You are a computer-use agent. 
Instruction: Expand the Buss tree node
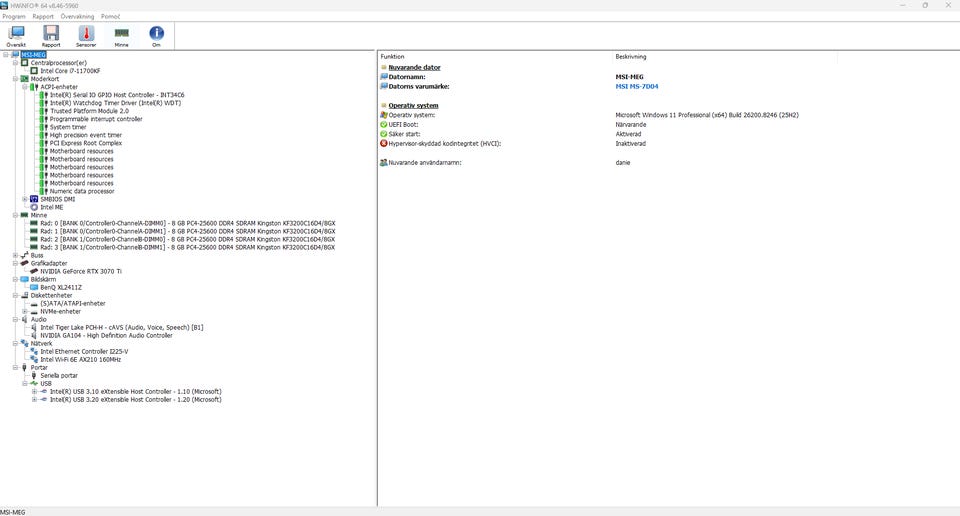(x=16, y=255)
